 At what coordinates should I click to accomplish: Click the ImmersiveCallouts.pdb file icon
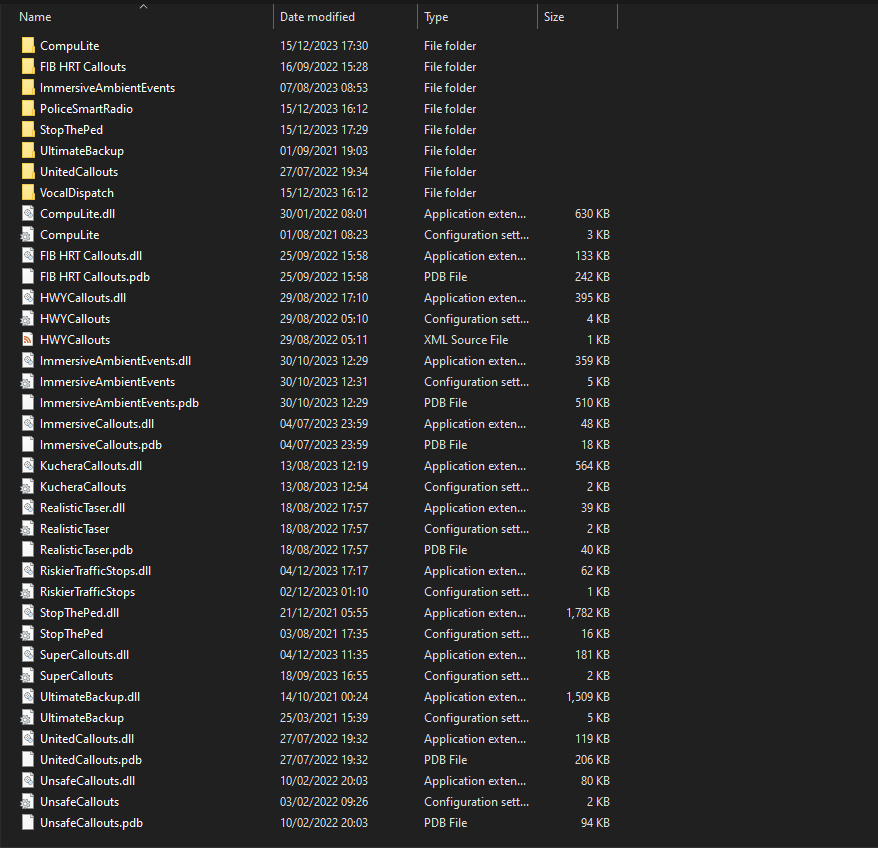click(x=28, y=445)
